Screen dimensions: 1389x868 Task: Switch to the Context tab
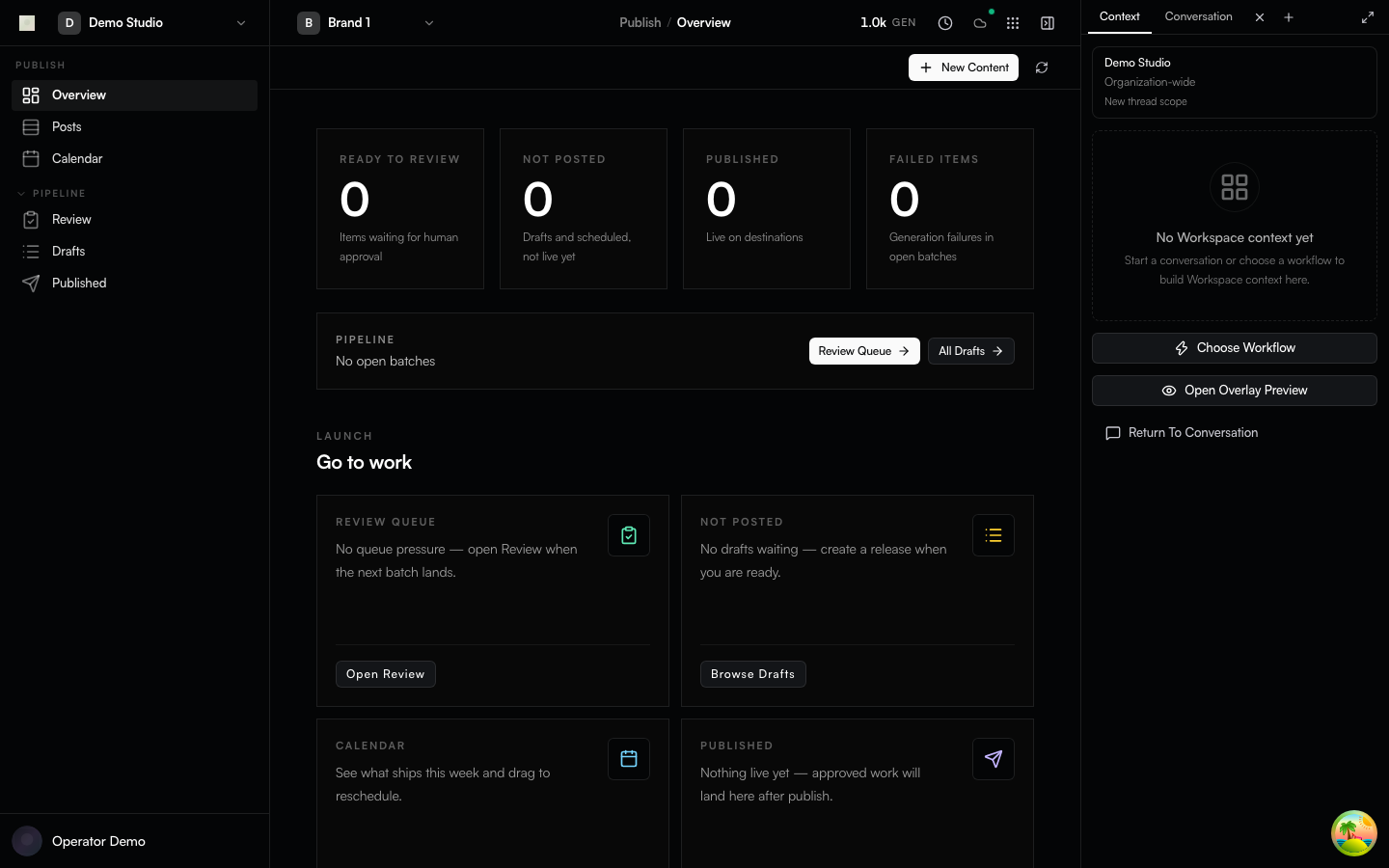[x=1120, y=16]
